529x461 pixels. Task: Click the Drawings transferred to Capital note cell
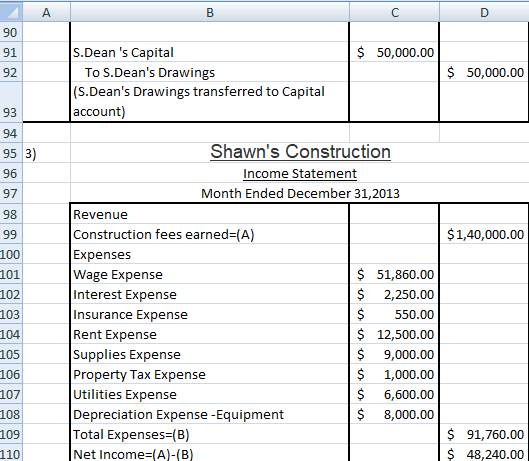210,102
